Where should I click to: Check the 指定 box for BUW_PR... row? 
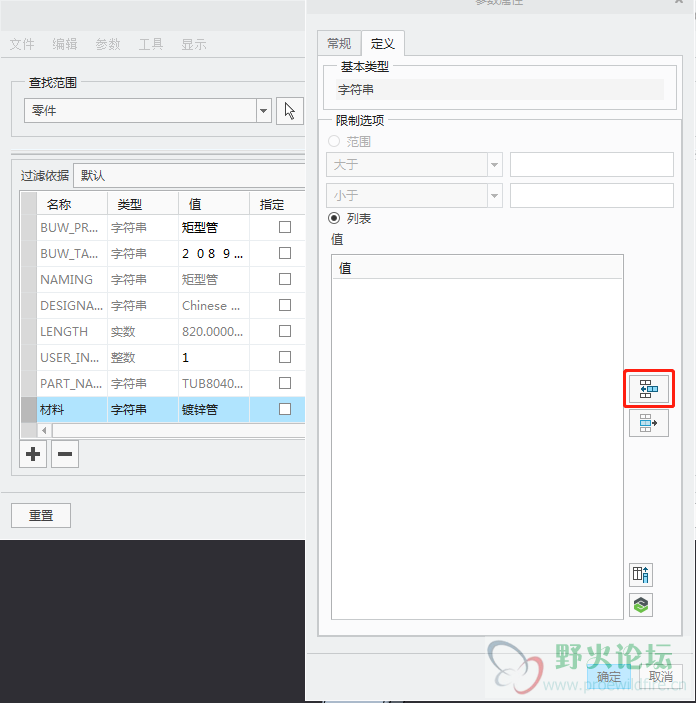[x=285, y=227]
